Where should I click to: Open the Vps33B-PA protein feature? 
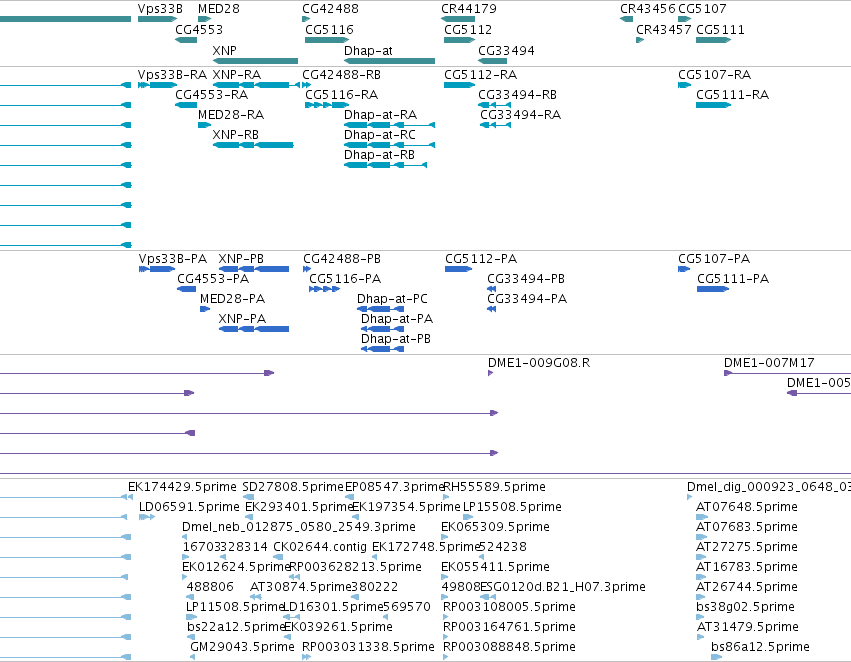[157, 269]
